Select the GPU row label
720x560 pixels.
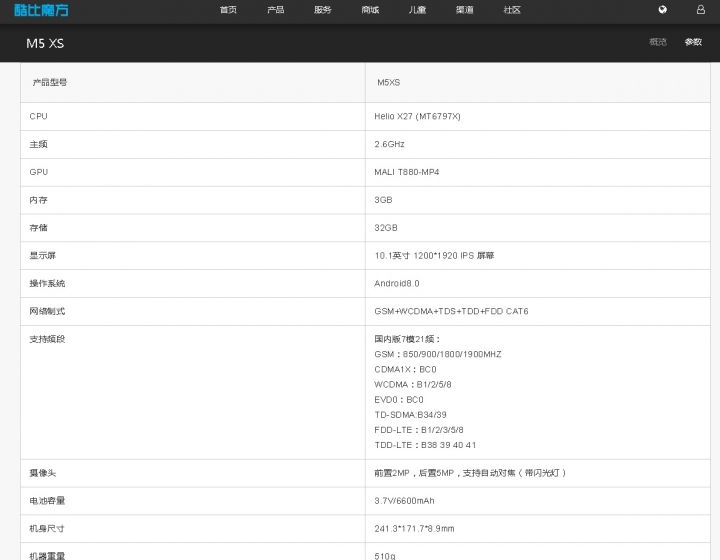[x=39, y=172]
